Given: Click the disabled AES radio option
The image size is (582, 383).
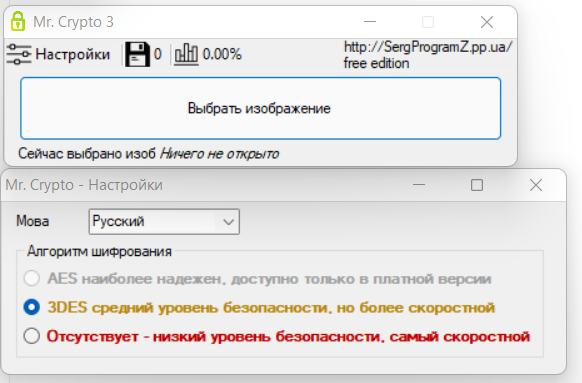Looking at the screenshot, I should pos(32,278).
